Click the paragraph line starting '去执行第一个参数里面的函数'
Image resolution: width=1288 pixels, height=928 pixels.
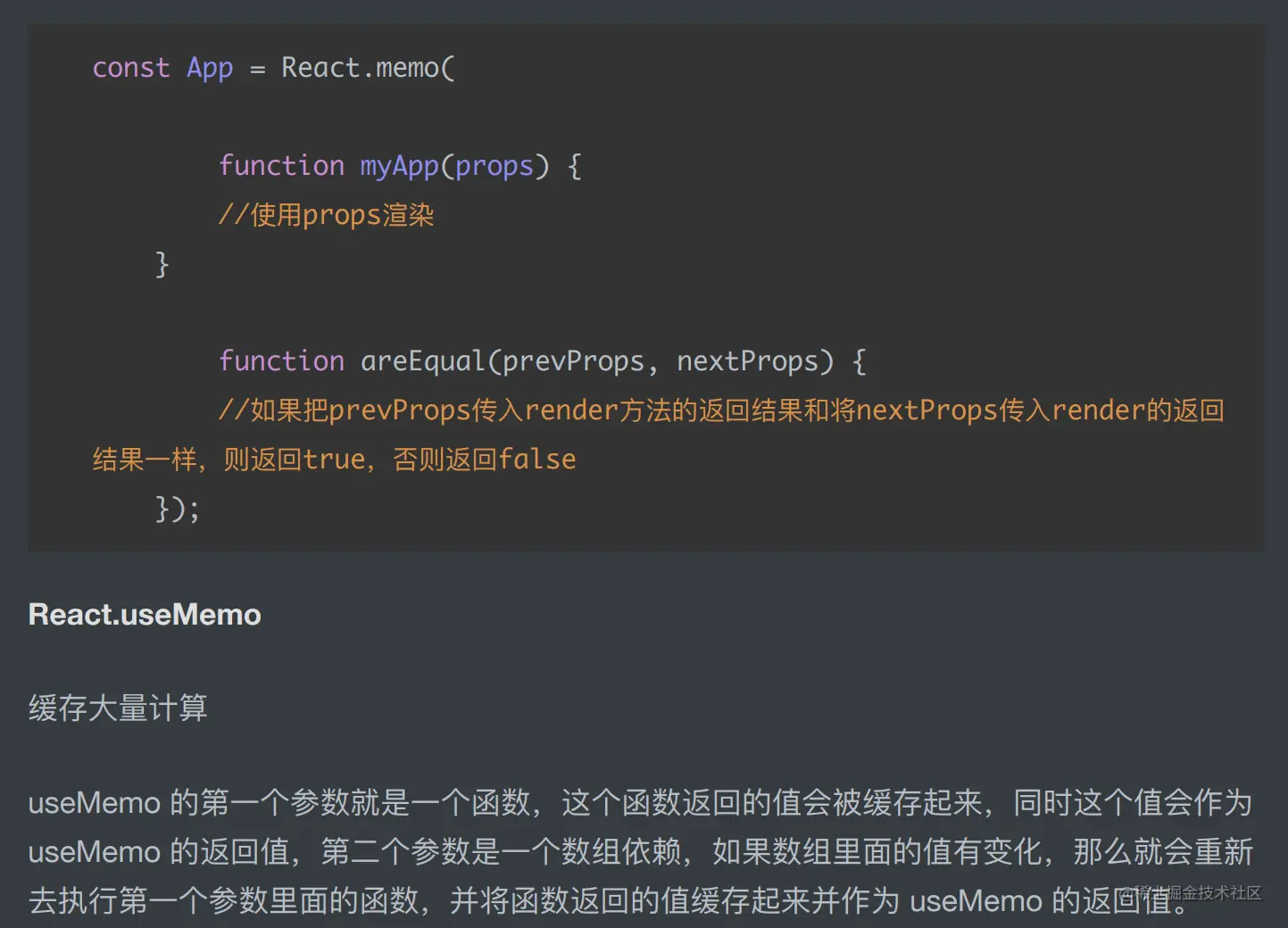coord(610,900)
